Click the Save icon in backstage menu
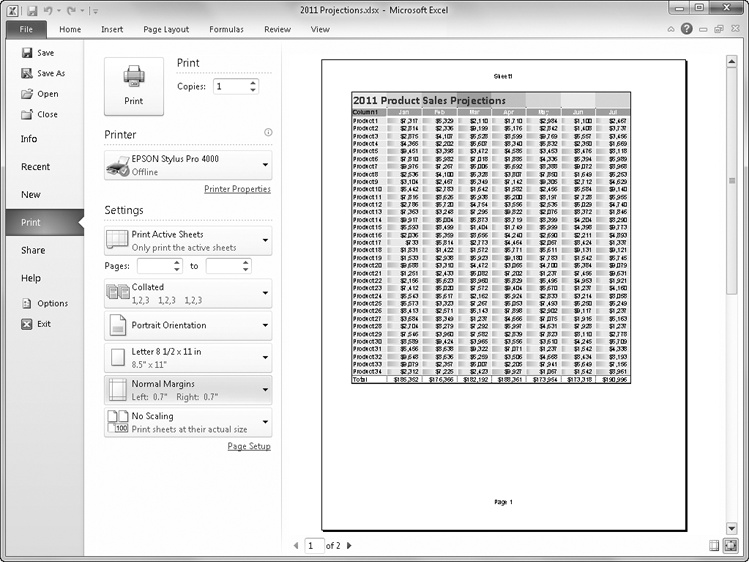Screen dimensions: 749x562 [x=27, y=53]
